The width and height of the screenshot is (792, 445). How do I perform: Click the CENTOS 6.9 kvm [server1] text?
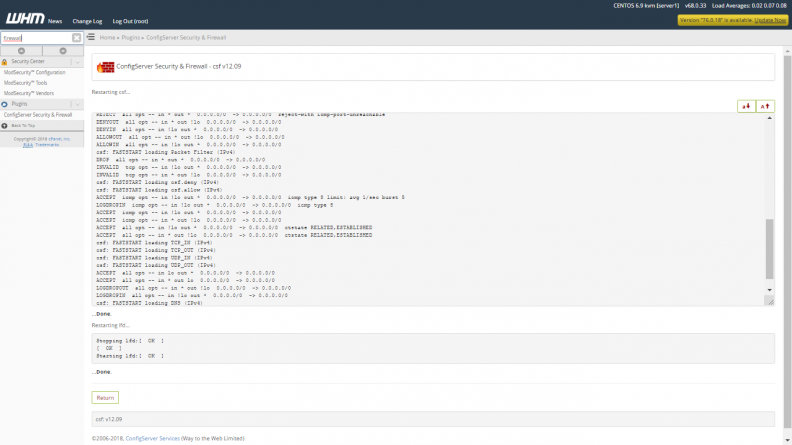tap(646, 6)
